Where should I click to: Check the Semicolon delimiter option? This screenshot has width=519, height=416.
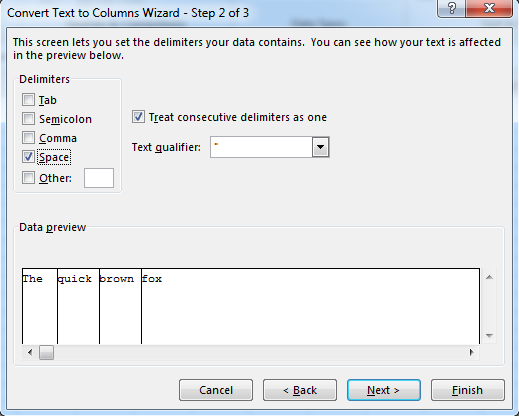point(28,118)
